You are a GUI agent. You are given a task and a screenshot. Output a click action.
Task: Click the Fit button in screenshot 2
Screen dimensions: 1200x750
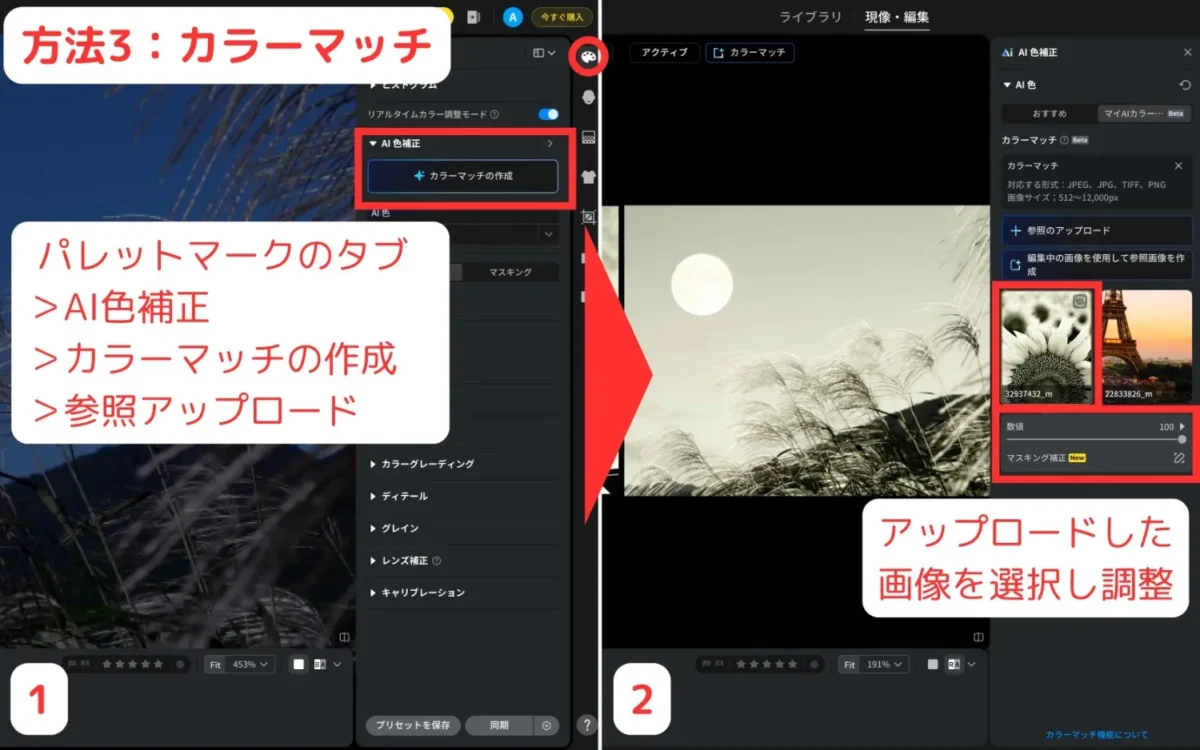[x=849, y=664]
